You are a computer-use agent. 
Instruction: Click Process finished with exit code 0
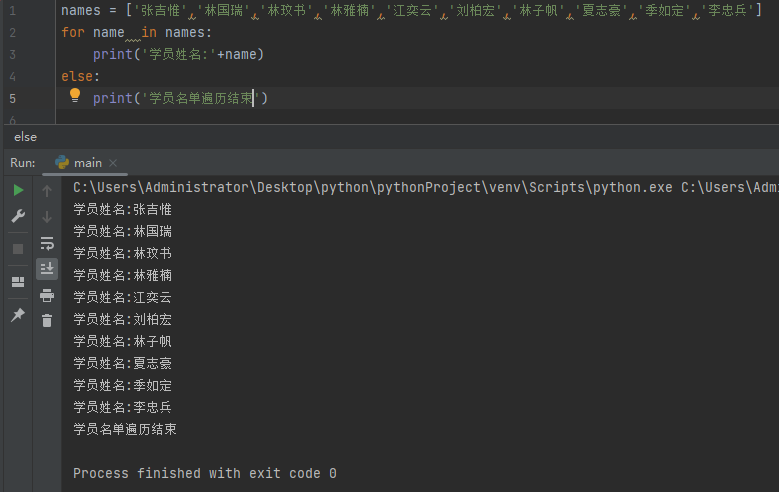coord(205,473)
